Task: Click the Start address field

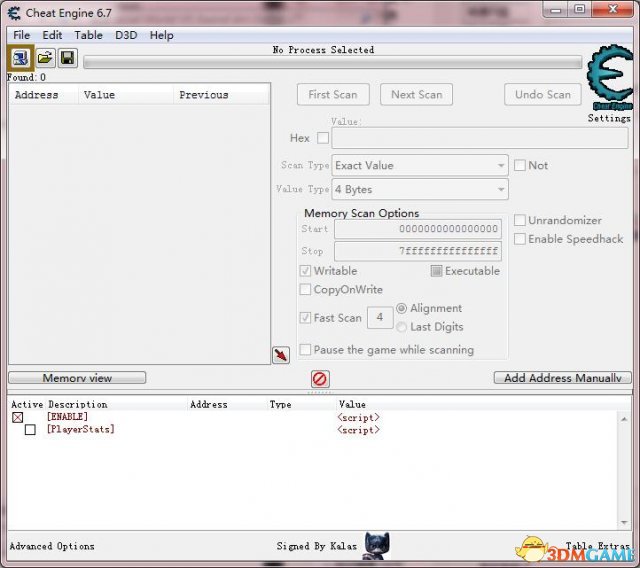Action: [418, 229]
